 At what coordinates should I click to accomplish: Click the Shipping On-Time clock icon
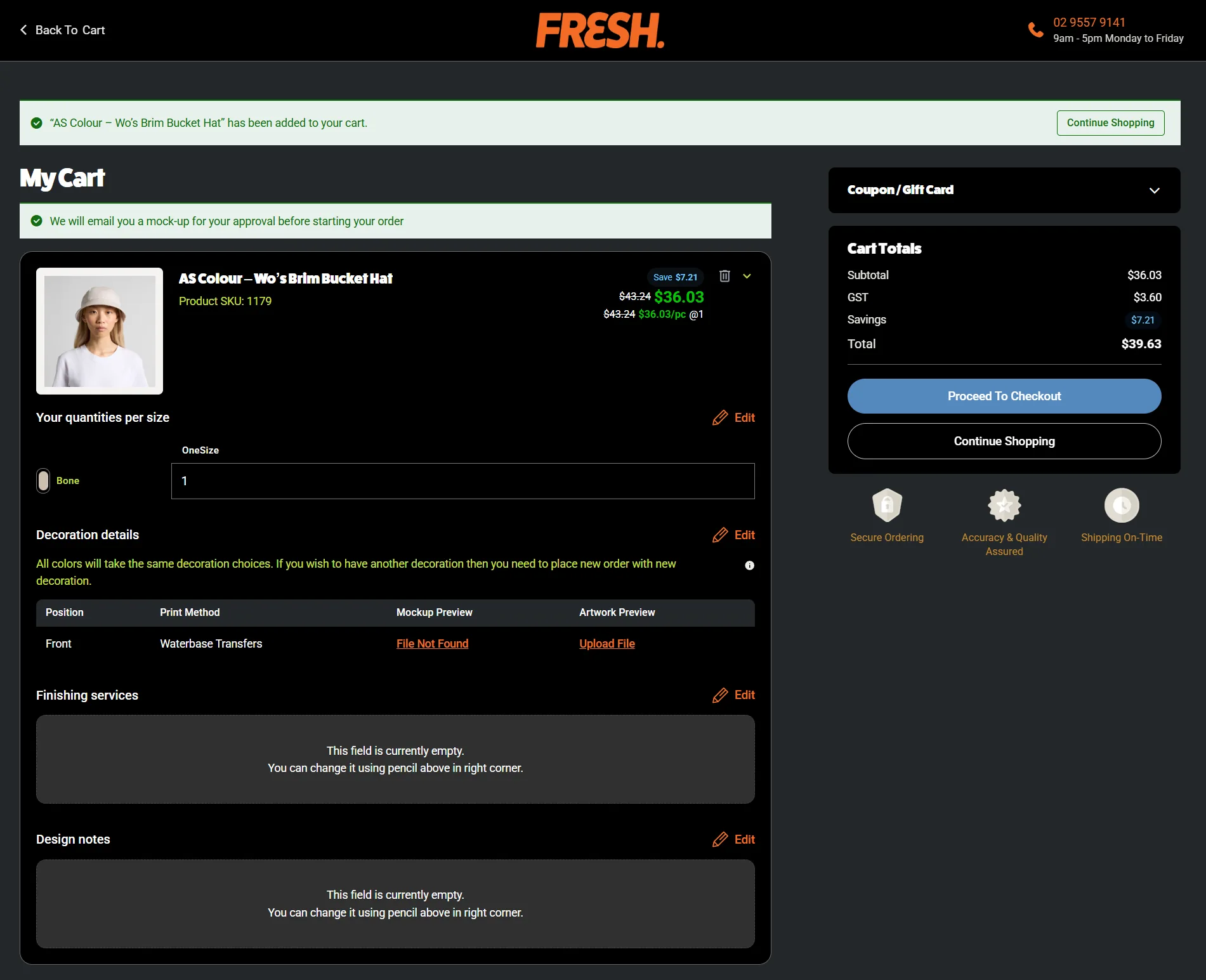(1122, 505)
